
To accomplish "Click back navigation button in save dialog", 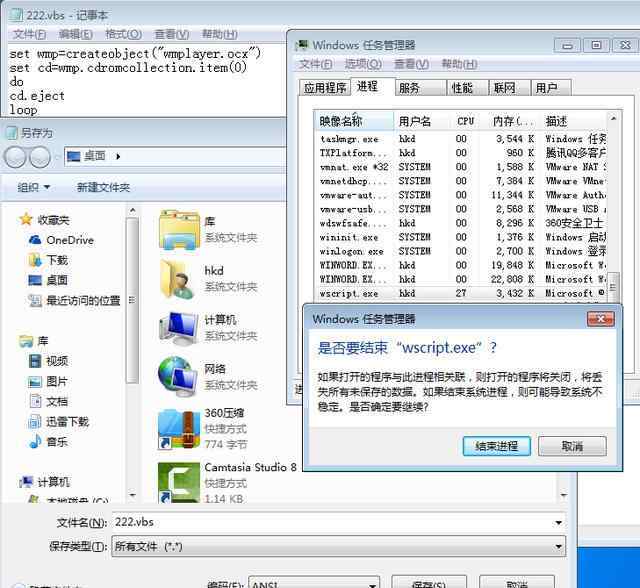I will pos(15,157).
